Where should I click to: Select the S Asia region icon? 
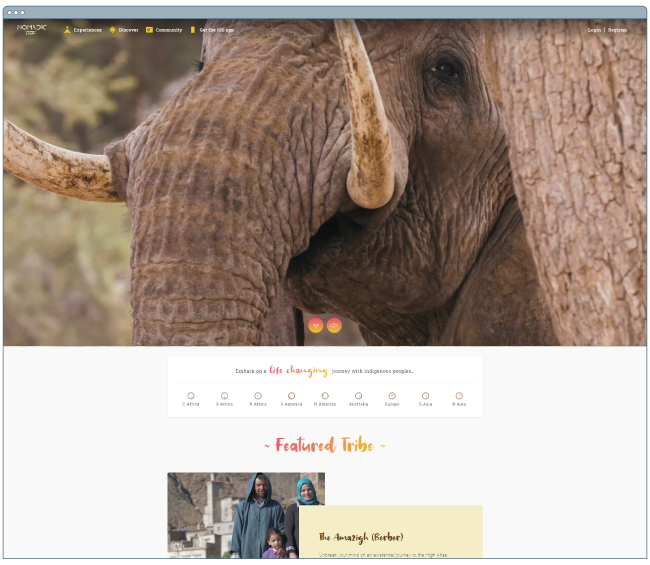pyautogui.click(x=425, y=396)
